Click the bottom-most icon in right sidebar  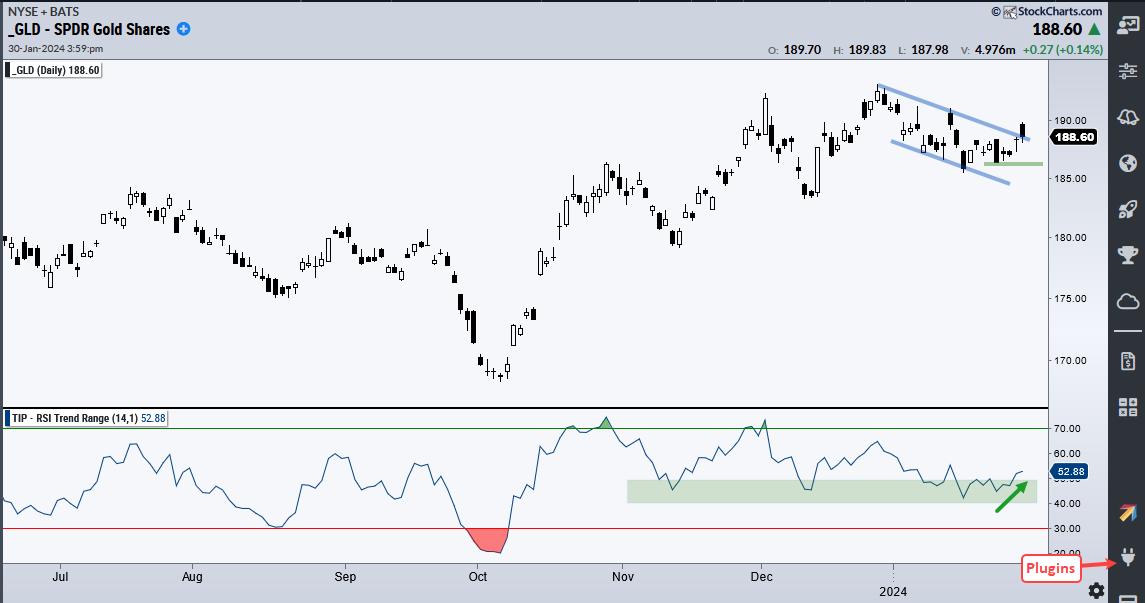1127,597
